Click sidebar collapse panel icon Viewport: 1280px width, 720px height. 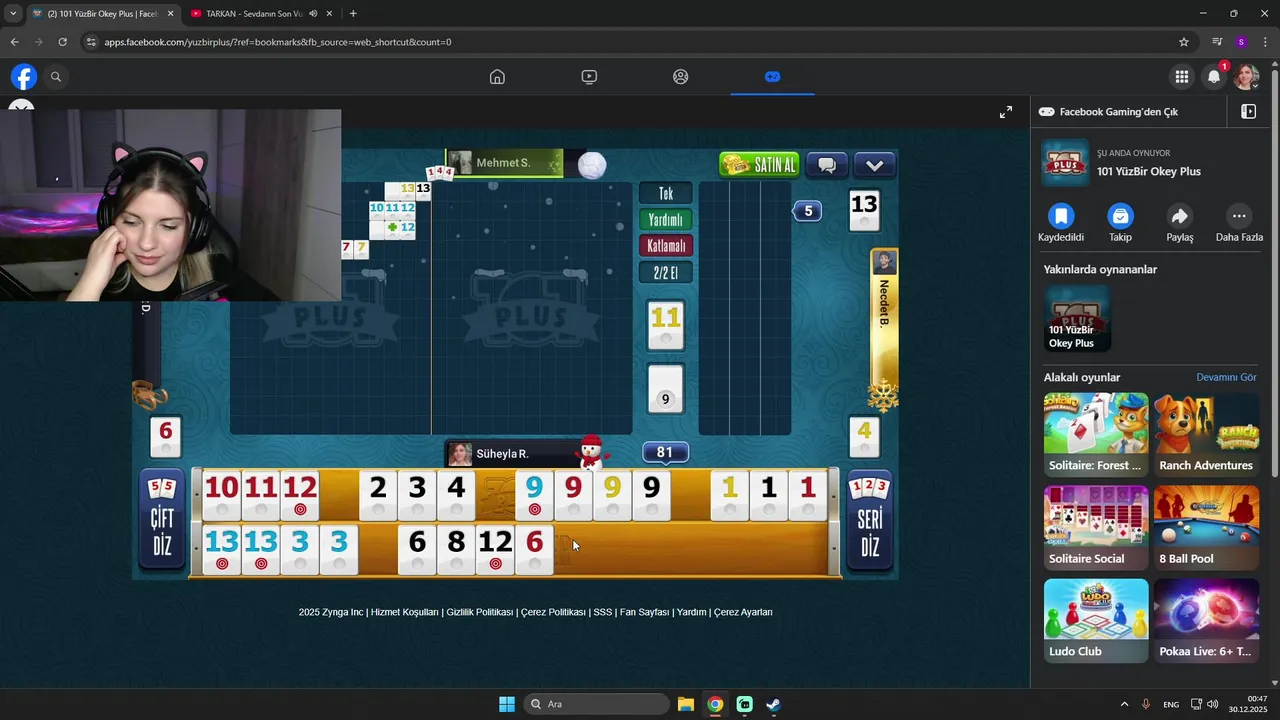[1248, 112]
